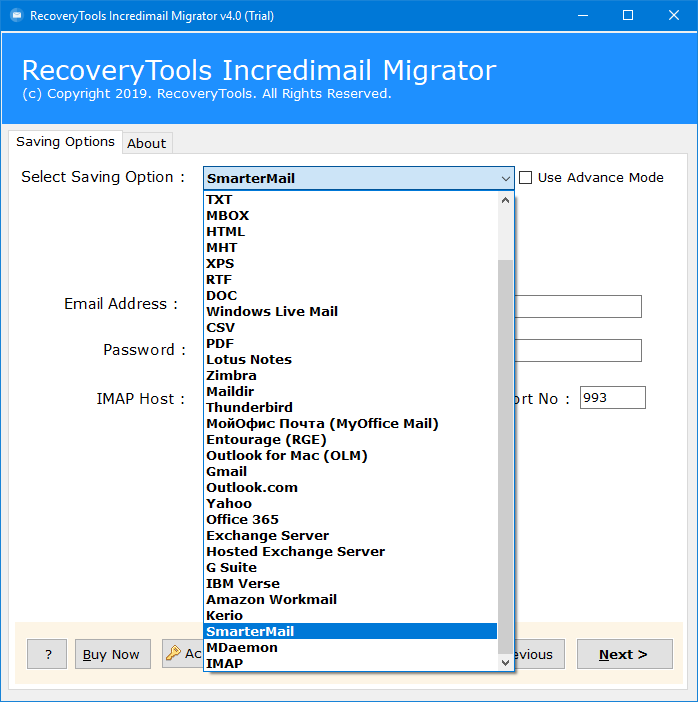Screen dimensions: 698x702
Task: Pick Zimbra from the list
Action: point(351,375)
